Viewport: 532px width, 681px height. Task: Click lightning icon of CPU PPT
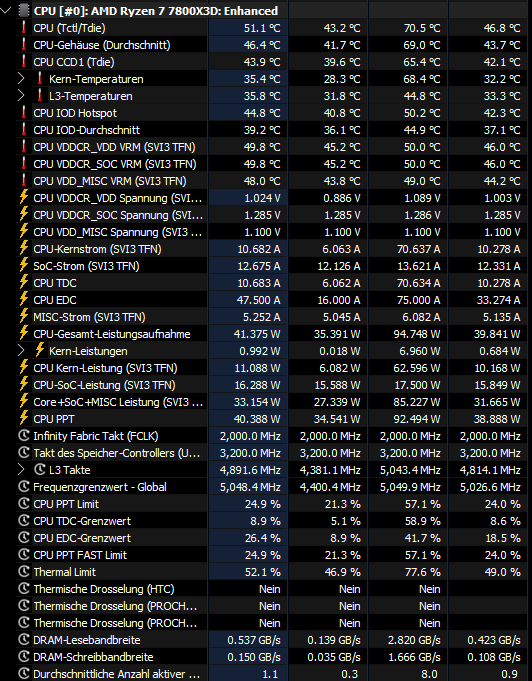(24, 419)
